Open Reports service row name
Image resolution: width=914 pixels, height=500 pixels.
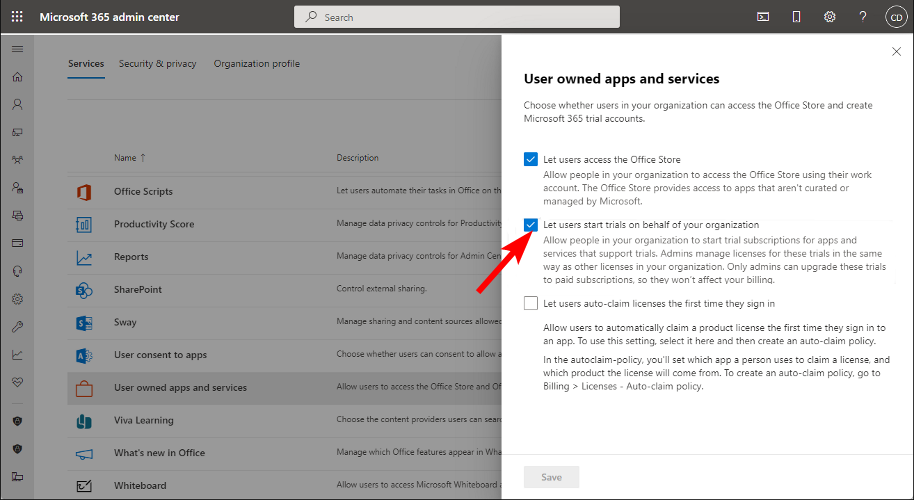(x=131, y=256)
